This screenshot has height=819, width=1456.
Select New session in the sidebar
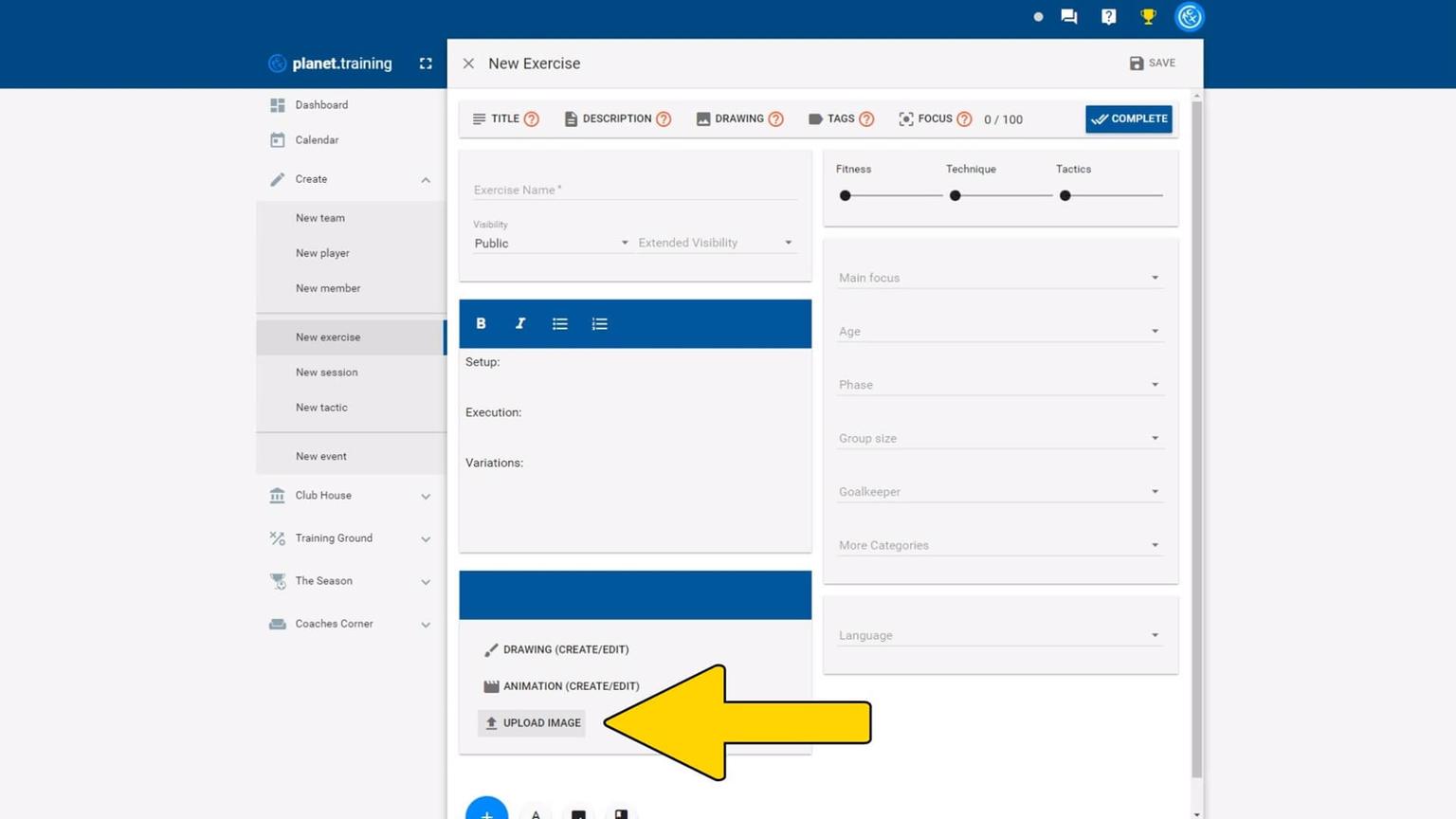pyautogui.click(x=327, y=373)
